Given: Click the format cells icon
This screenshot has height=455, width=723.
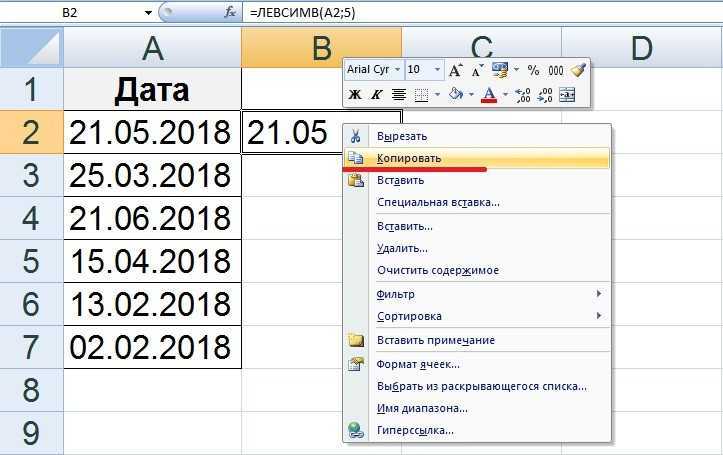Looking at the screenshot, I should click(356, 364).
